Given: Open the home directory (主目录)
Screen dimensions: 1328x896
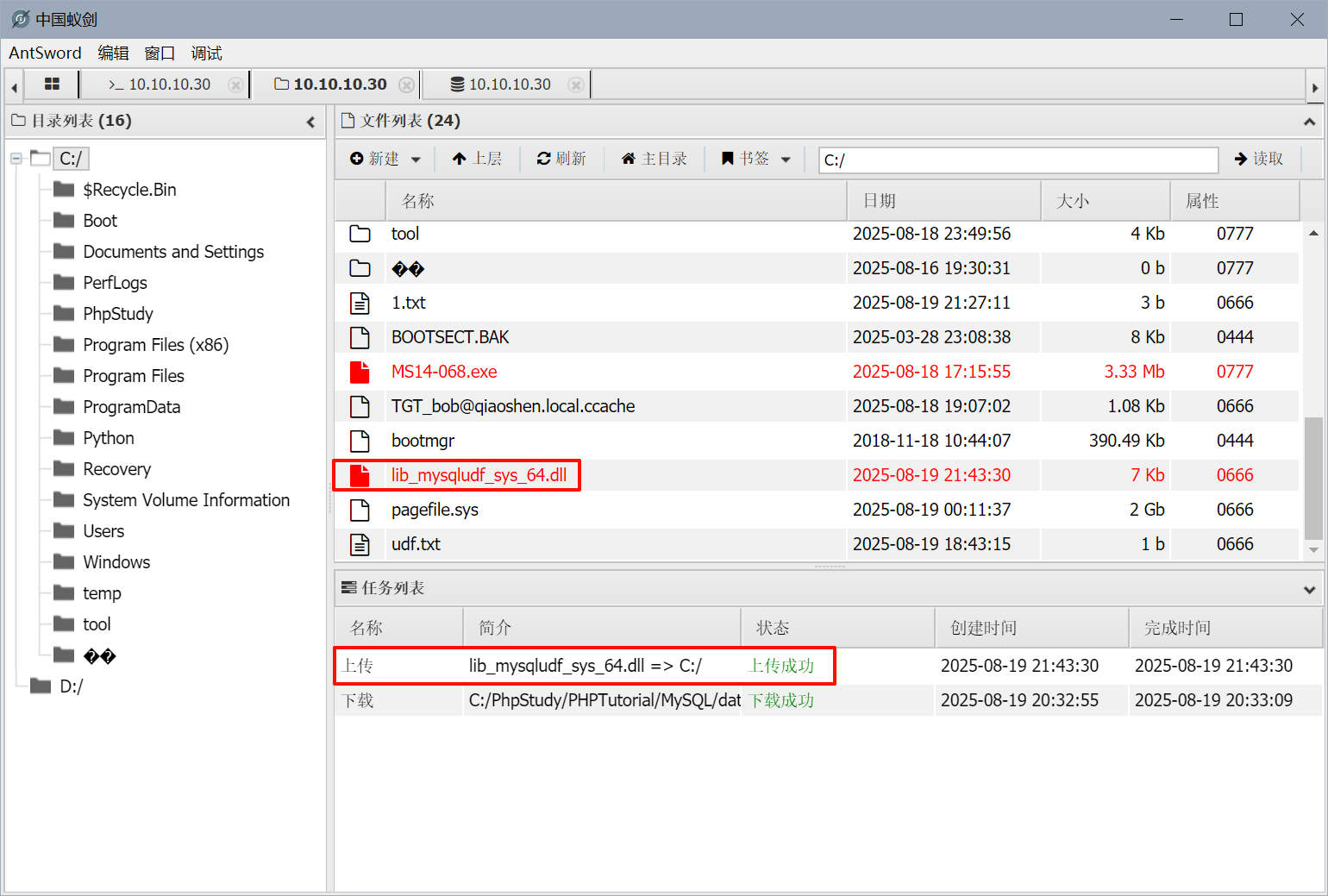Looking at the screenshot, I should click(x=655, y=159).
